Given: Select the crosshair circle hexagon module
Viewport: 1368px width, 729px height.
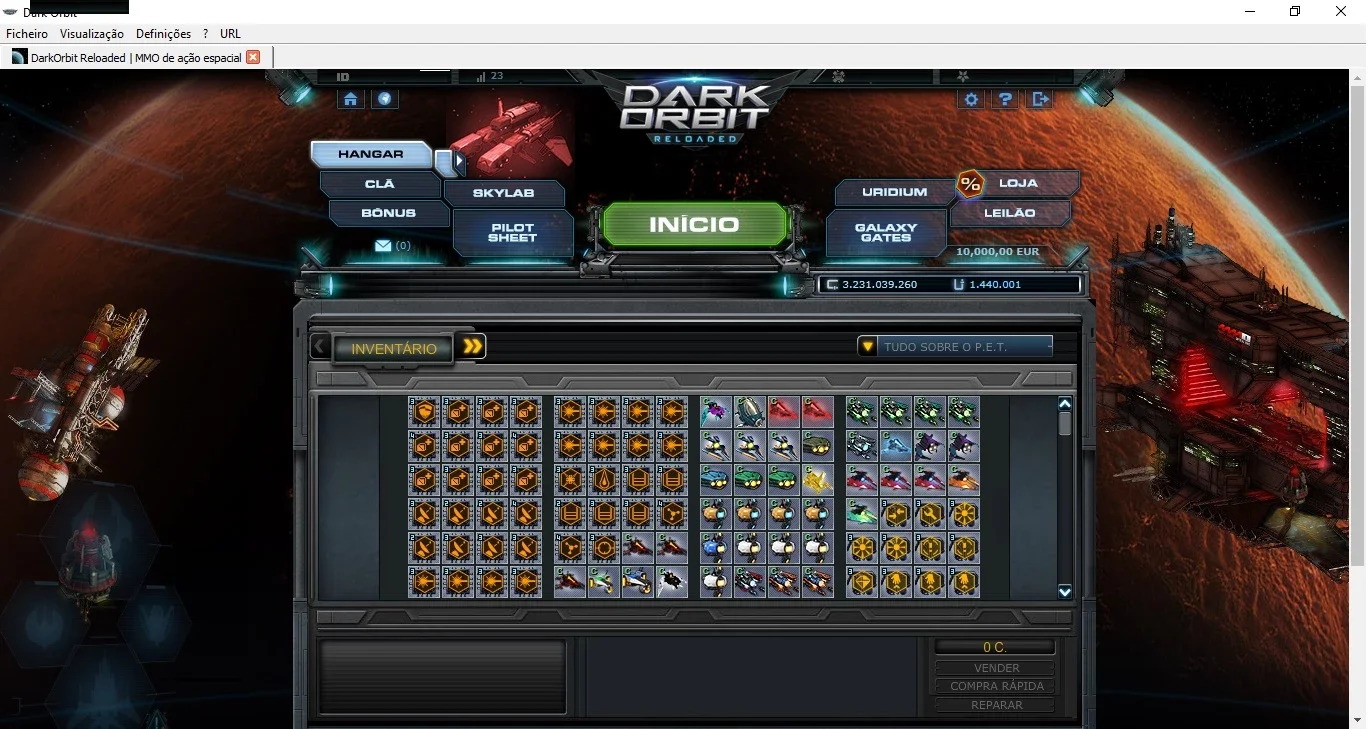Looking at the screenshot, I should (x=604, y=548).
